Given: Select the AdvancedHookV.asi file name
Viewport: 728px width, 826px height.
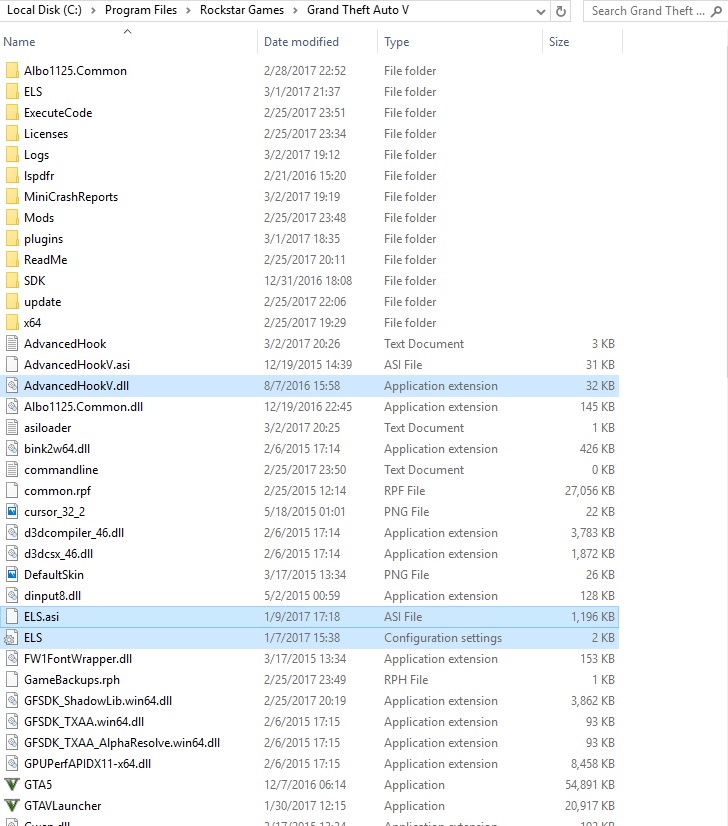Looking at the screenshot, I should (x=77, y=365).
